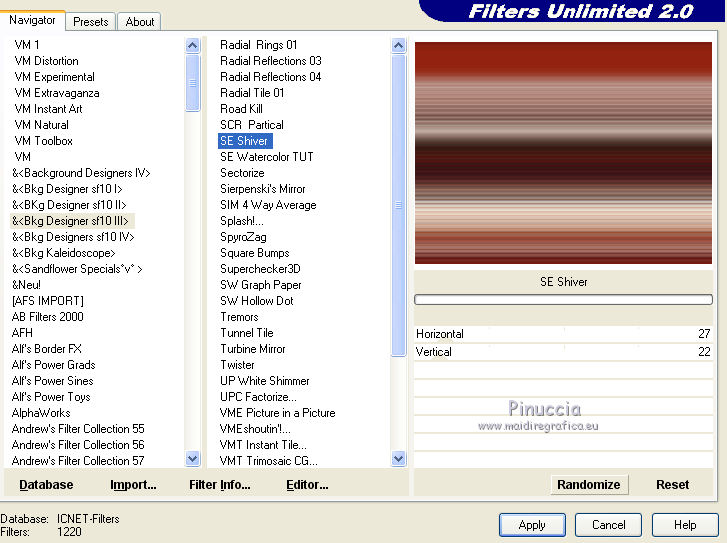This screenshot has width=727, height=543.
Task: Select Andrew's Filter Collection 56
Action: click(78, 445)
